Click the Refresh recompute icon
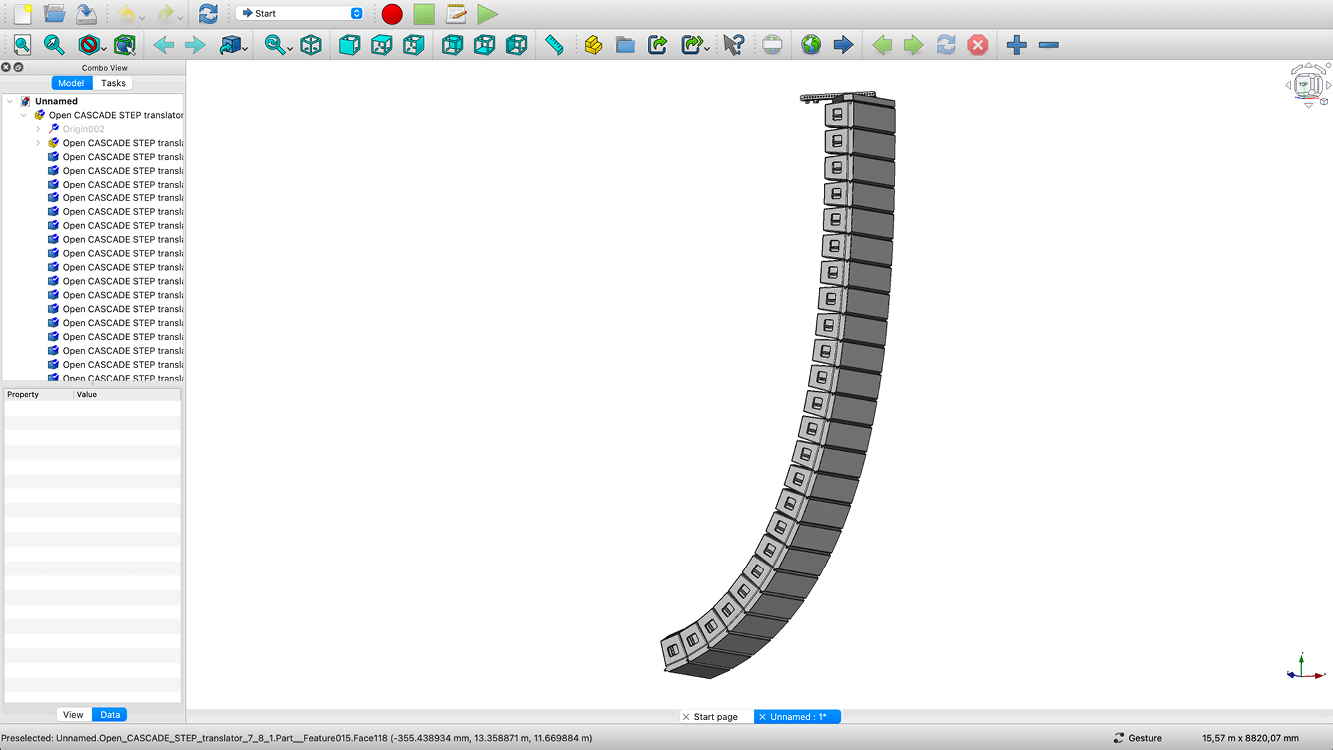 tap(208, 14)
